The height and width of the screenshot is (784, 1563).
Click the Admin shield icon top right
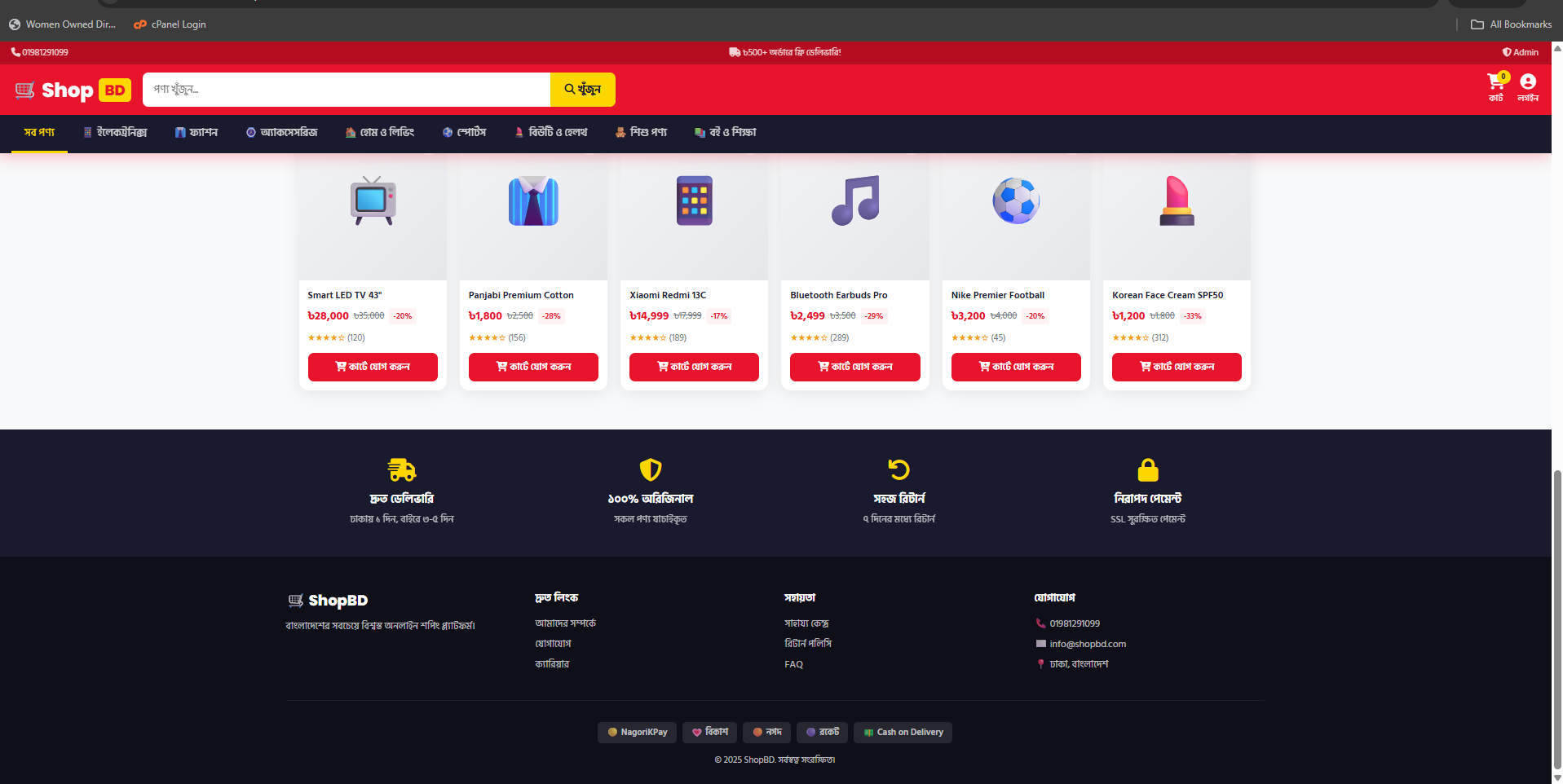coord(1507,51)
